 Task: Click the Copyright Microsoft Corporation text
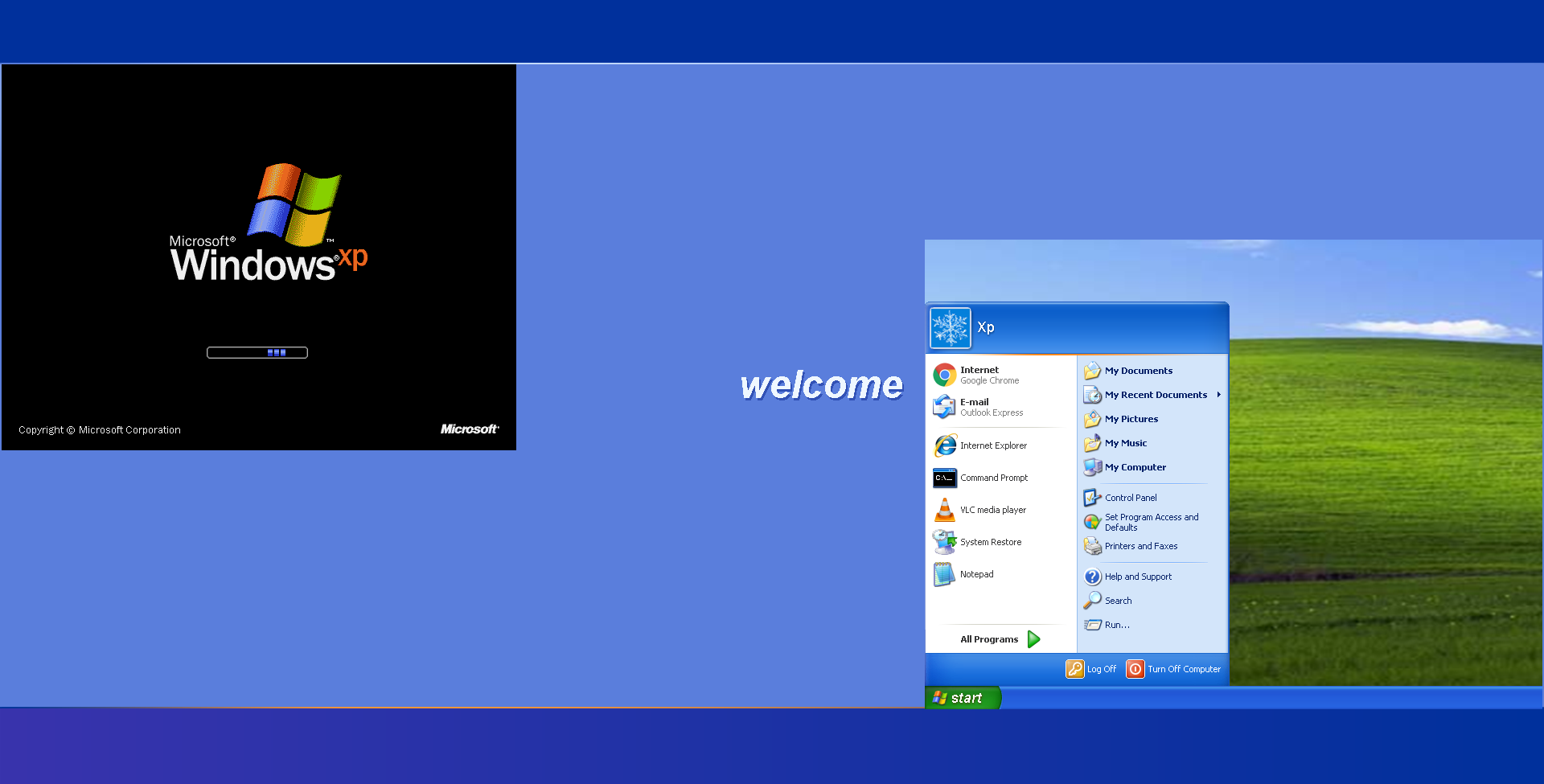pos(100,430)
